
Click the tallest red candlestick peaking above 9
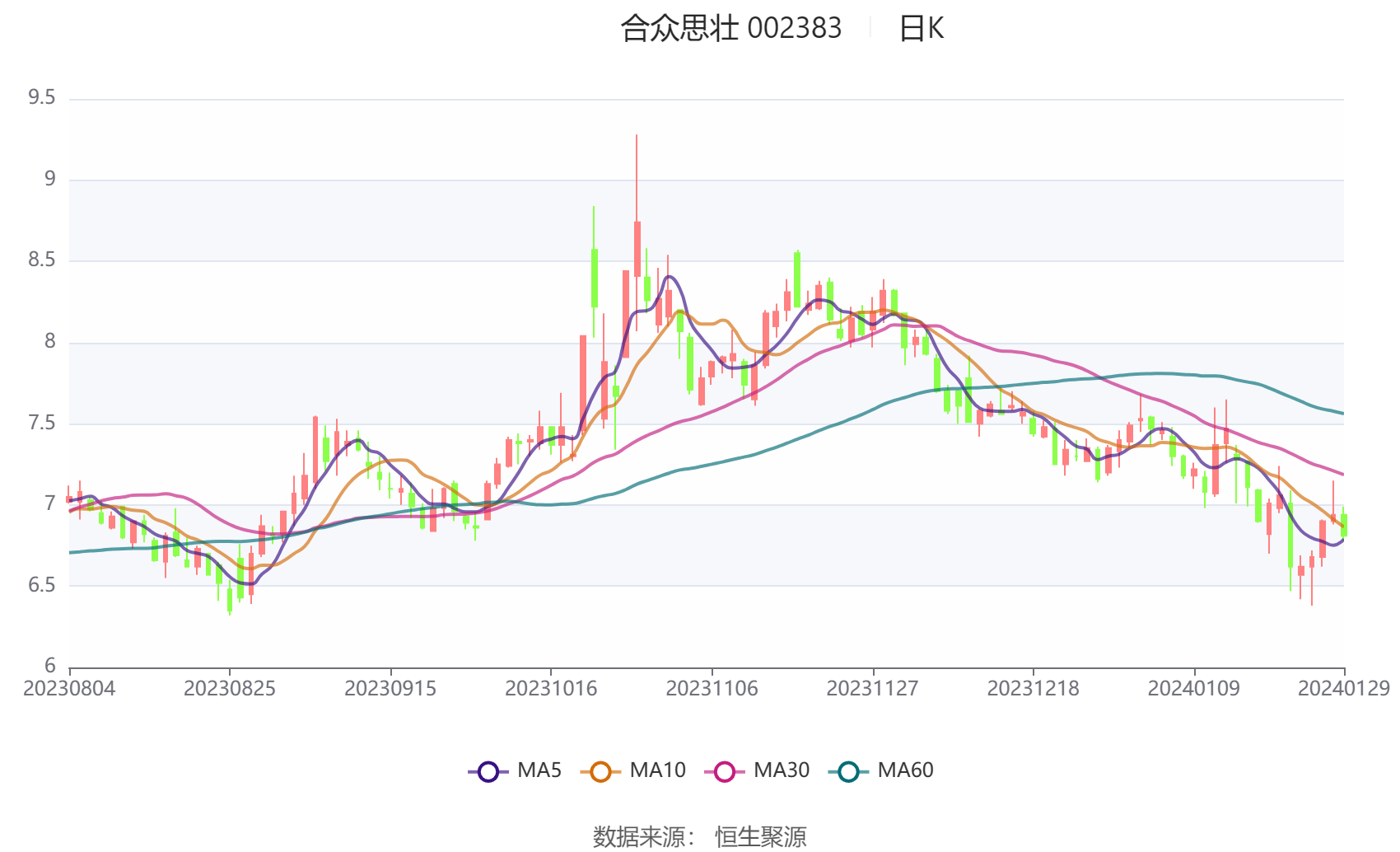637,247
